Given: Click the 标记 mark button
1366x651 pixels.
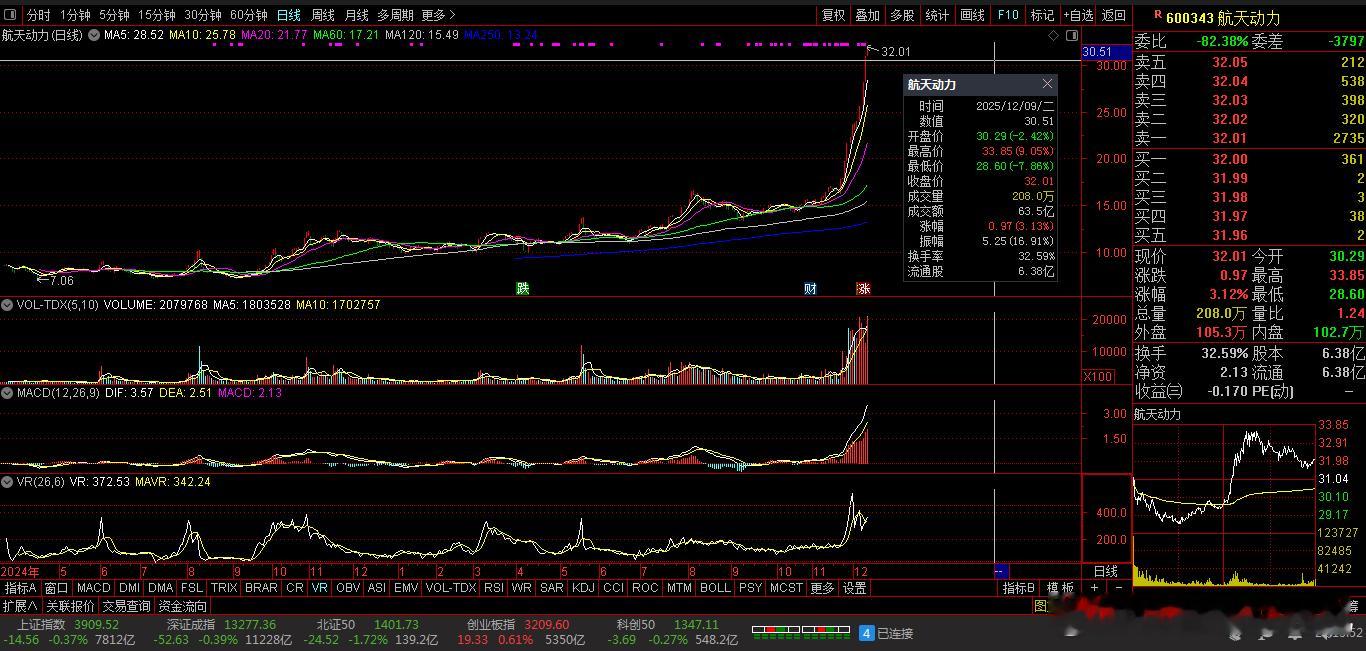Looking at the screenshot, I should pos(1042,15).
